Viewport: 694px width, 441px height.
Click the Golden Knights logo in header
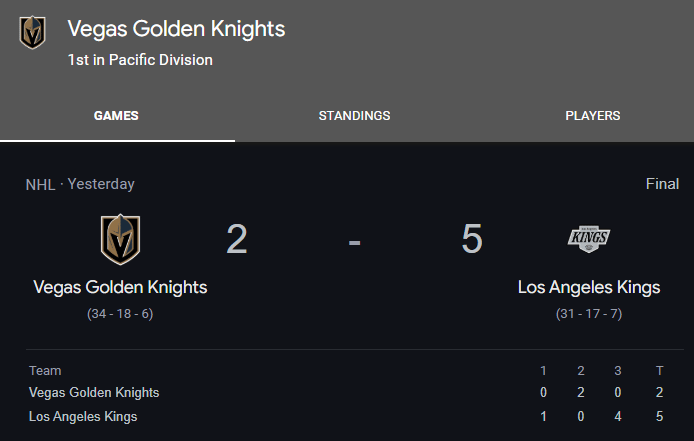point(32,32)
